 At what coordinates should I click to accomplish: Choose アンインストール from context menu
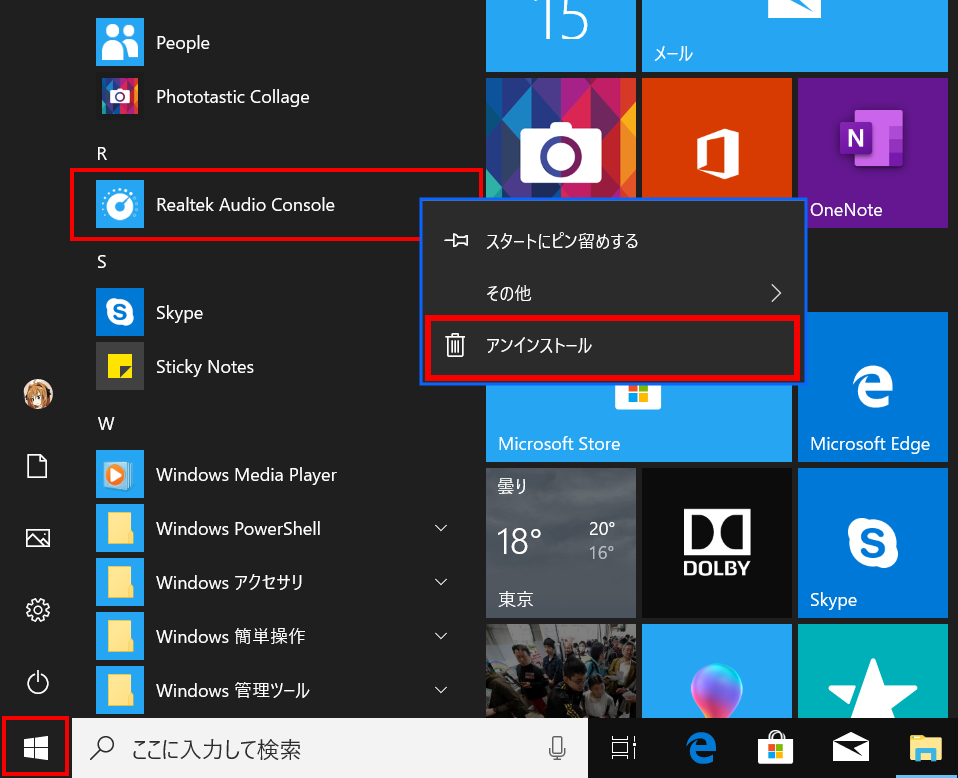612,346
